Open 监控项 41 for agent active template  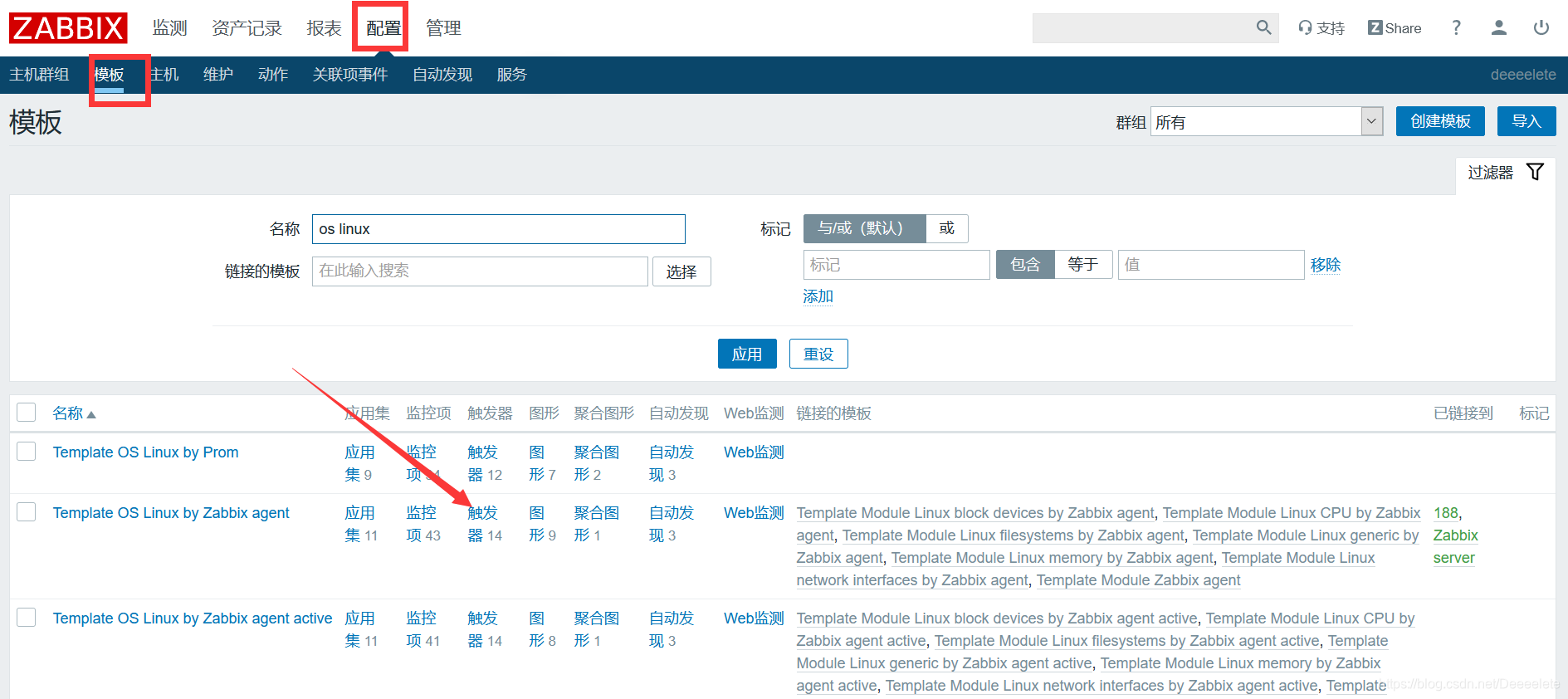point(421,629)
